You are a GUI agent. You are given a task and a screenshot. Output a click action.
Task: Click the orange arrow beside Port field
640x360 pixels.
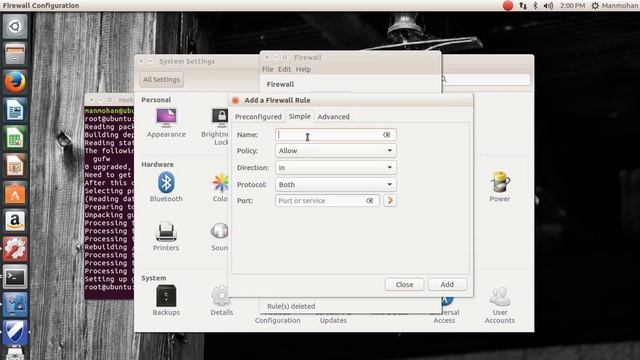click(390, 200)
